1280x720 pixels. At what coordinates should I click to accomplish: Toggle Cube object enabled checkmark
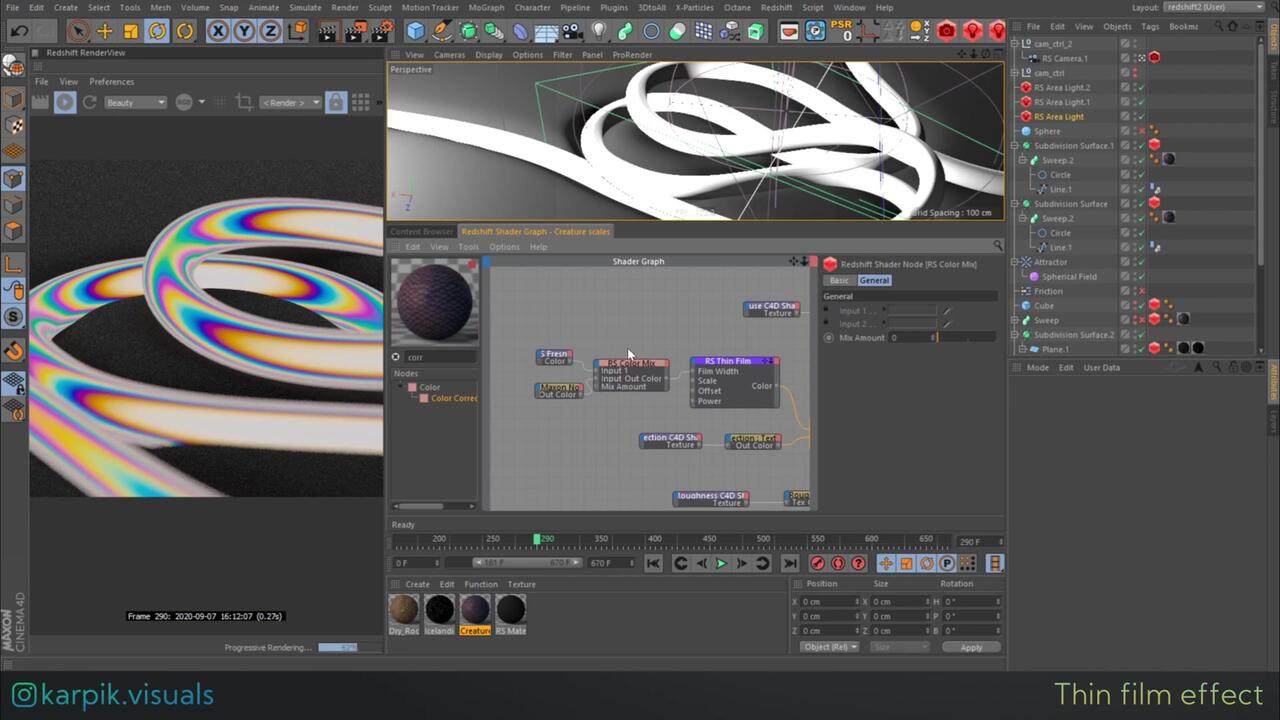click(1141, 306)
